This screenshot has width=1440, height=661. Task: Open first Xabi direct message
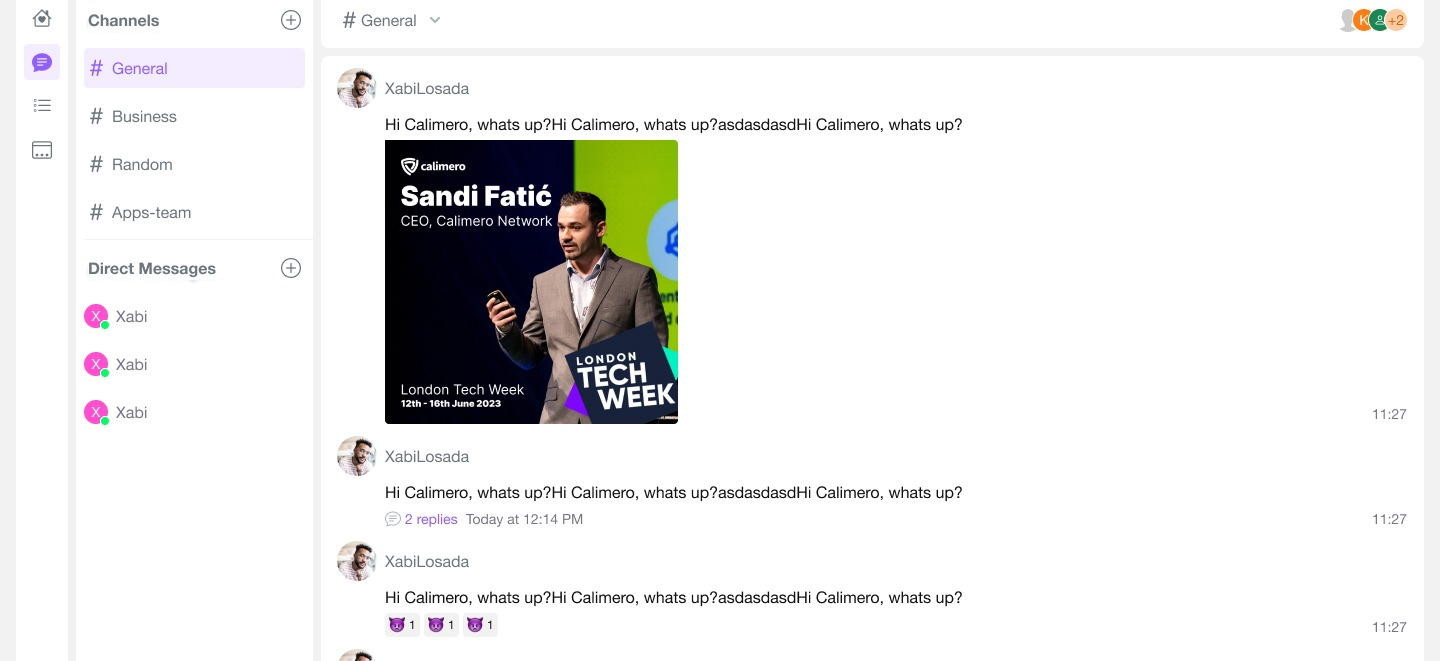pyautogui.click(x=131, y=316)
